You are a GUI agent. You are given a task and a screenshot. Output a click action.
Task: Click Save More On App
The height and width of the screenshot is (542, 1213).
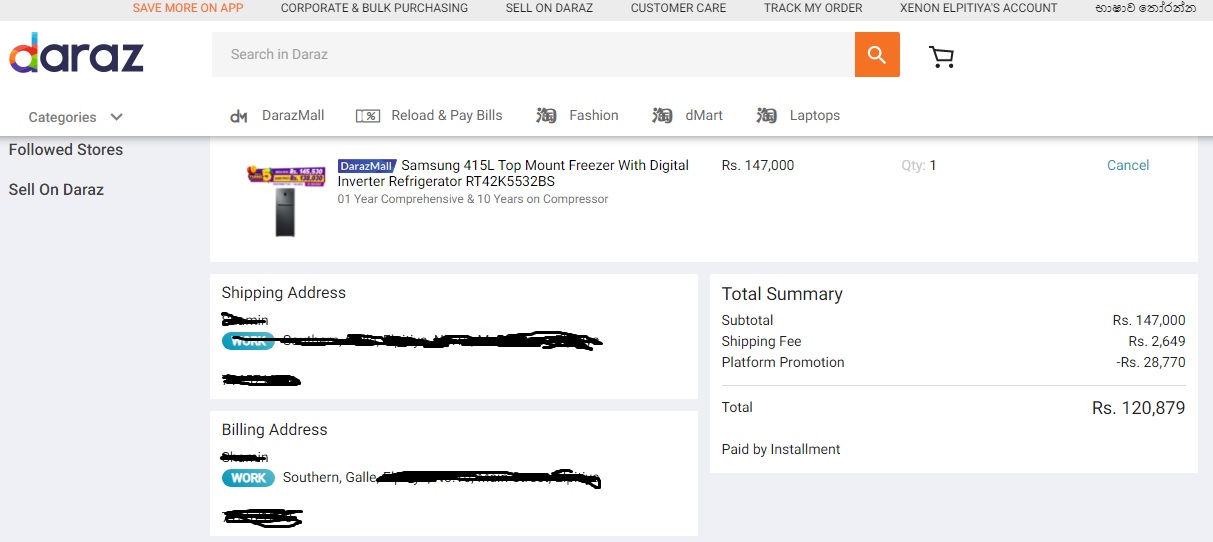point(188,8)
